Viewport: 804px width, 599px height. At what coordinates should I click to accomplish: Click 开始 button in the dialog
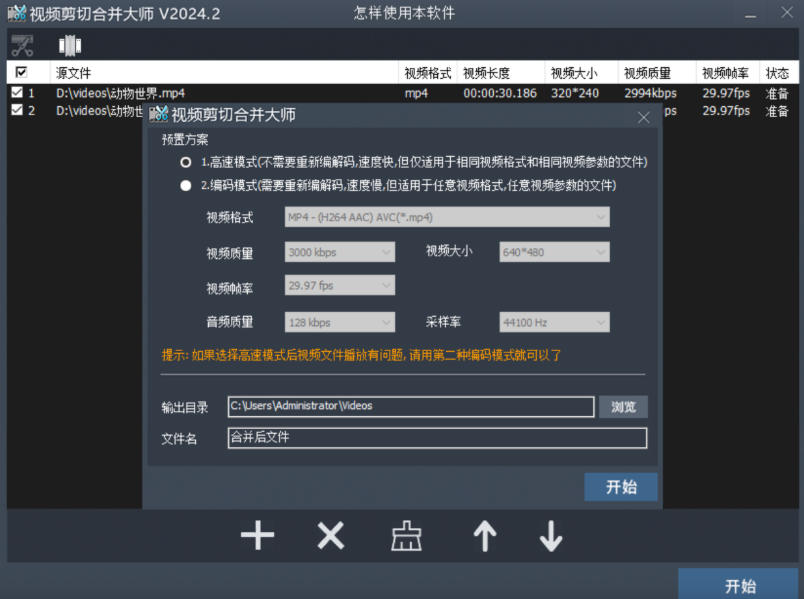click(x=621, y=486)
